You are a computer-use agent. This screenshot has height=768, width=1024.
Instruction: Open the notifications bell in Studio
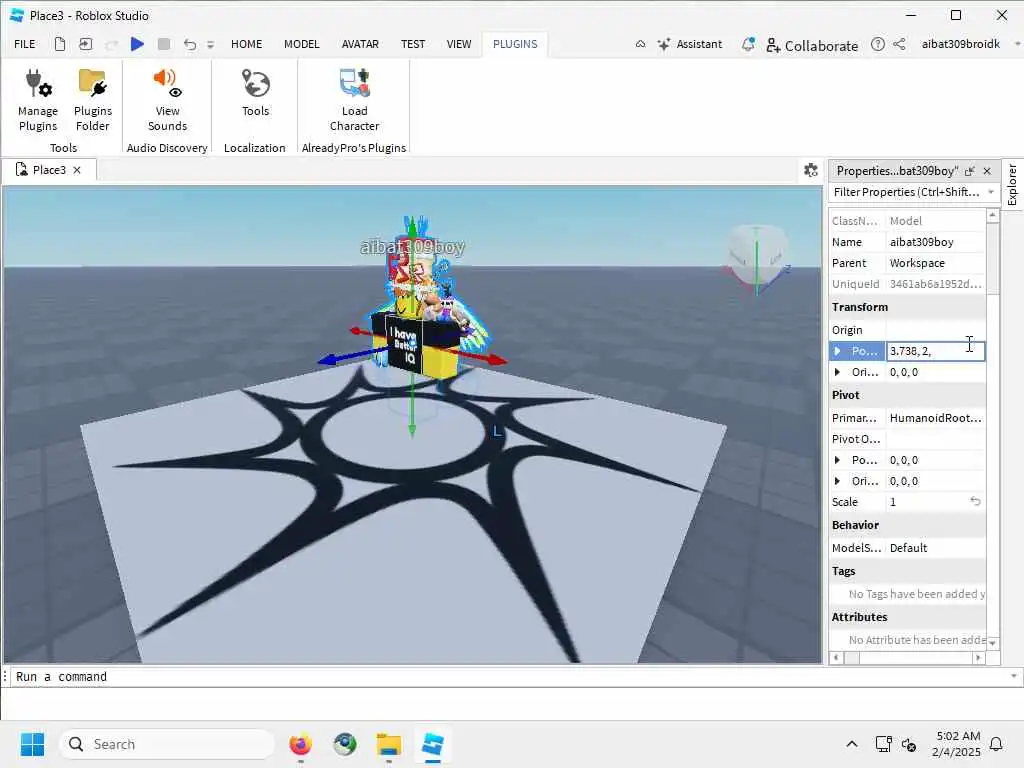[x=748, y=44]
